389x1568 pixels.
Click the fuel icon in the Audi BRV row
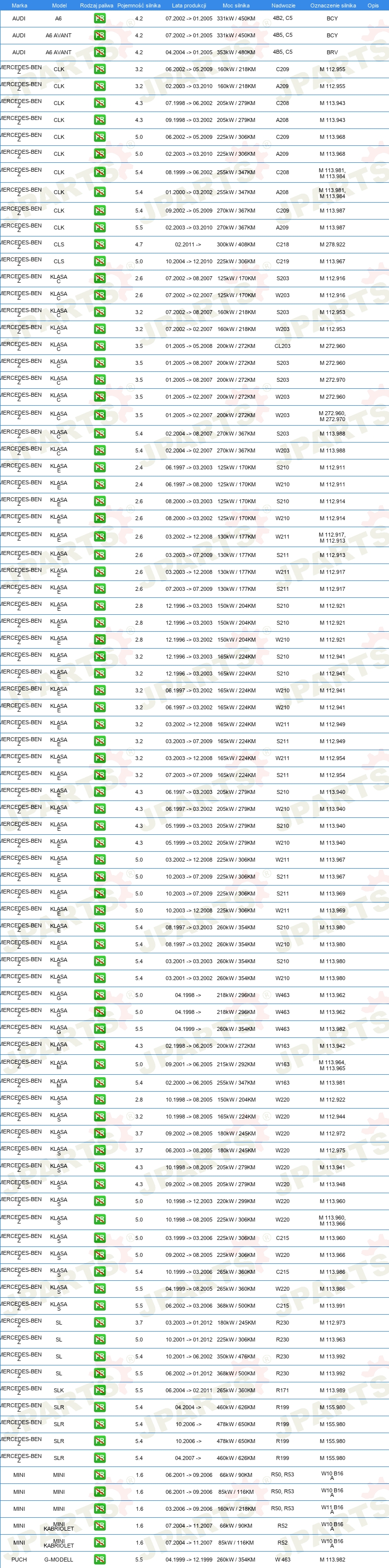pos(99,52)
